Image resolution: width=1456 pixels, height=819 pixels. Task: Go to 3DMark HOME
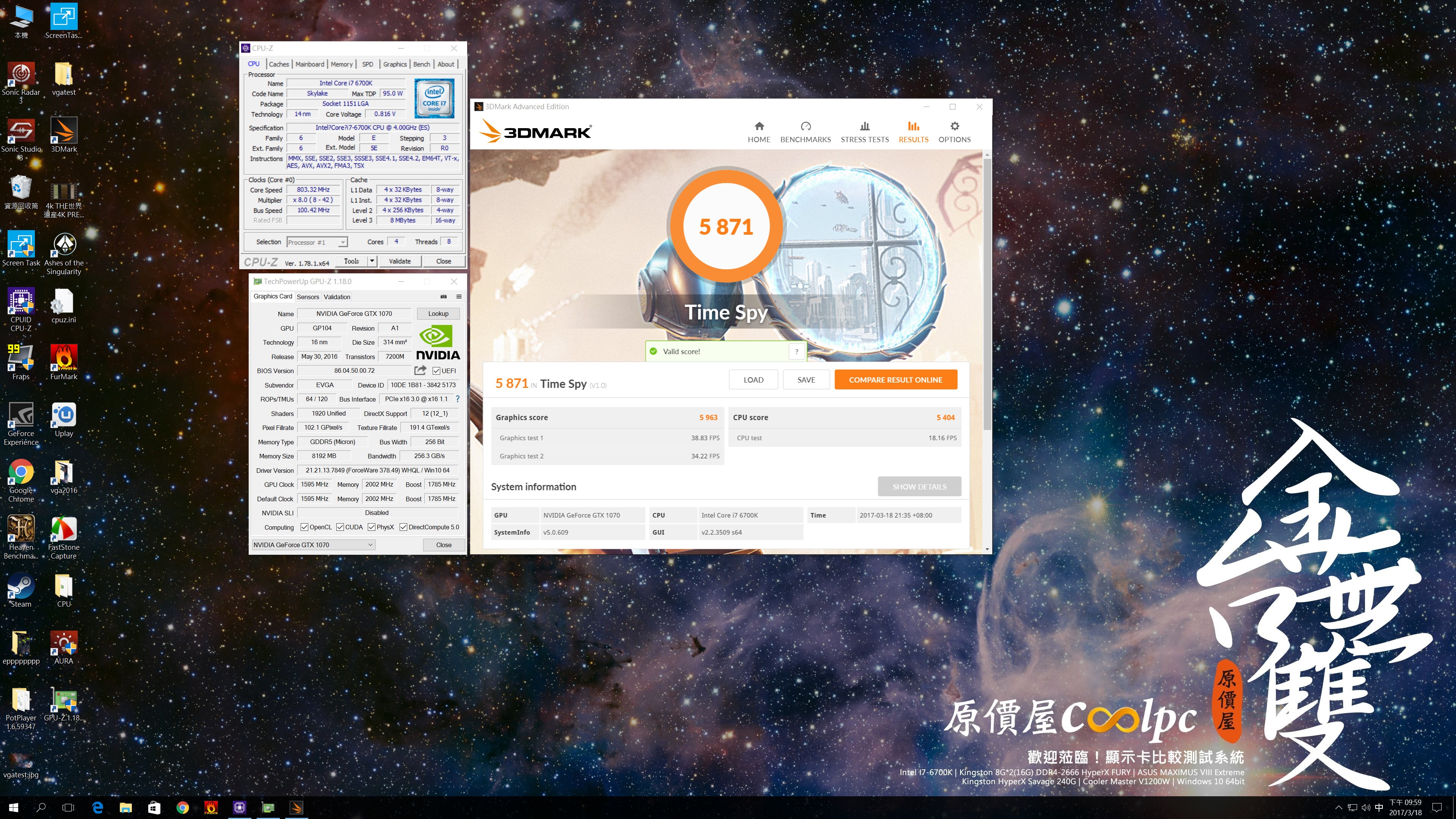(x=758, y=132)
